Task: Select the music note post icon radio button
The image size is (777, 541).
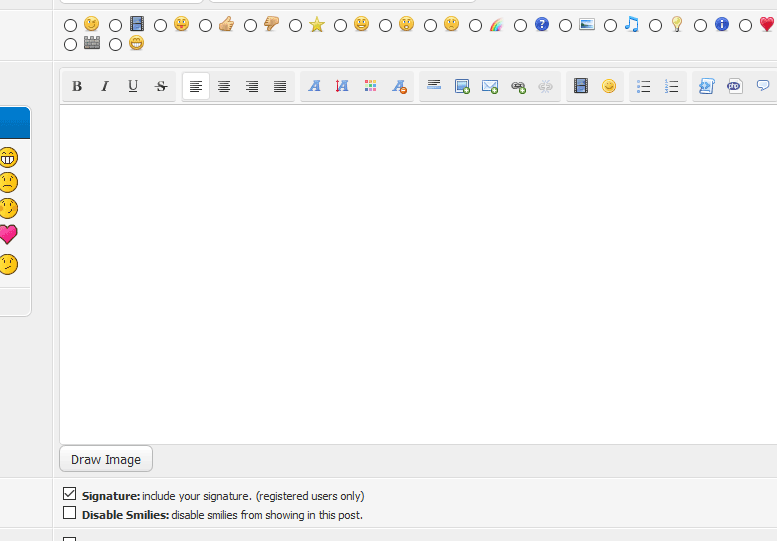Action: 611,25
